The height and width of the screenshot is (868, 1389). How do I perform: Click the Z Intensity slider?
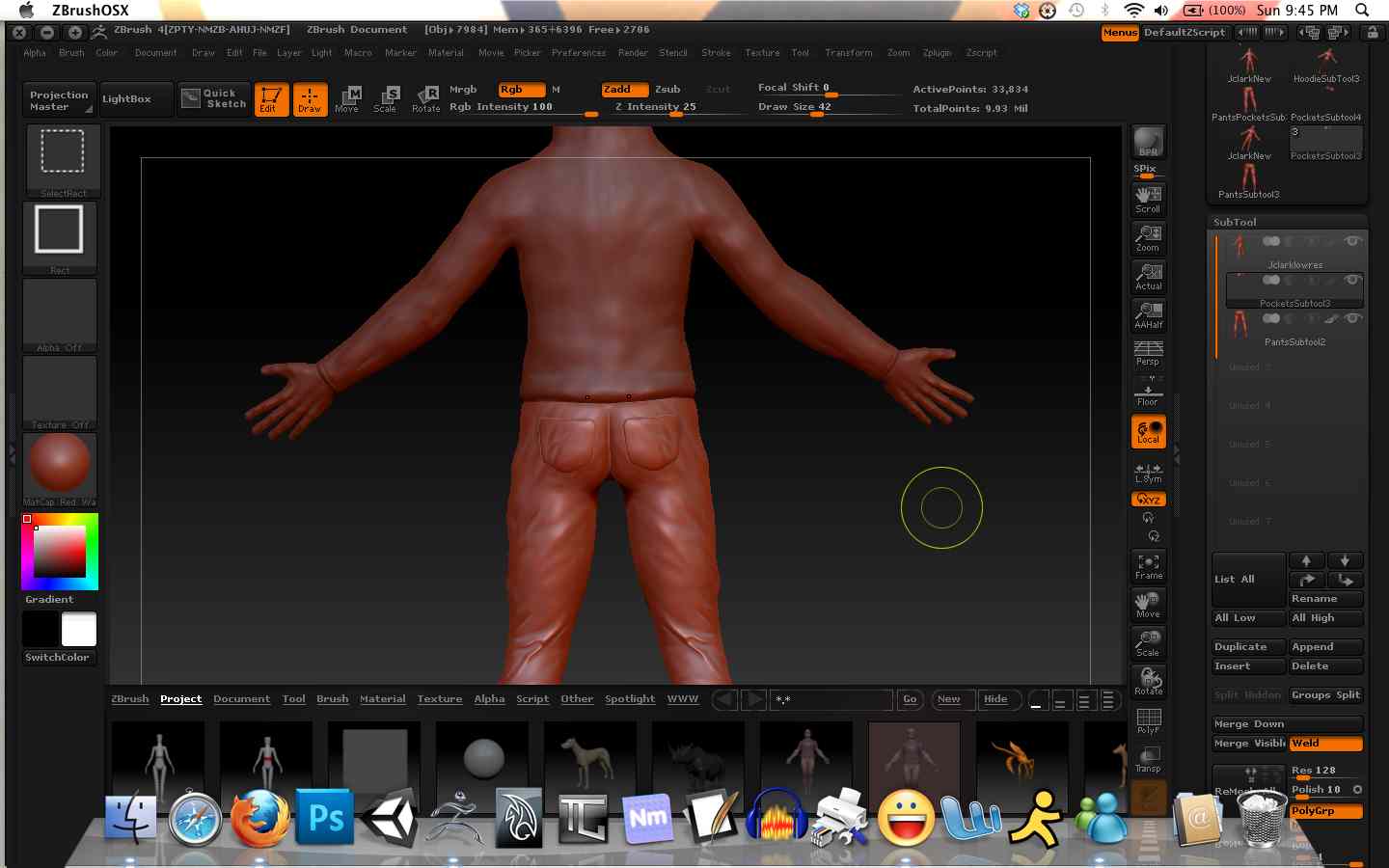pos(656,107)
